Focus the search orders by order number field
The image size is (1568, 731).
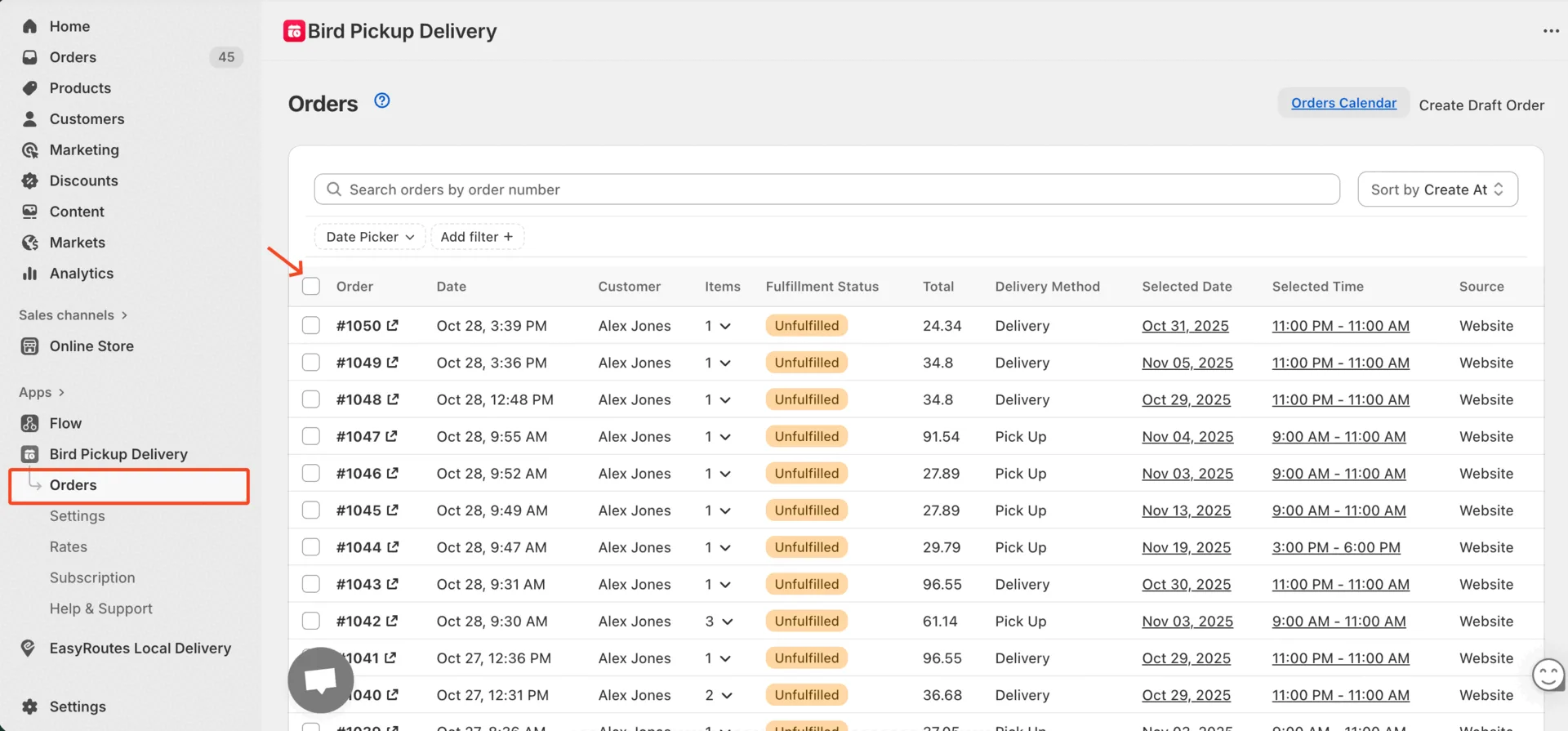click(826, 189)
